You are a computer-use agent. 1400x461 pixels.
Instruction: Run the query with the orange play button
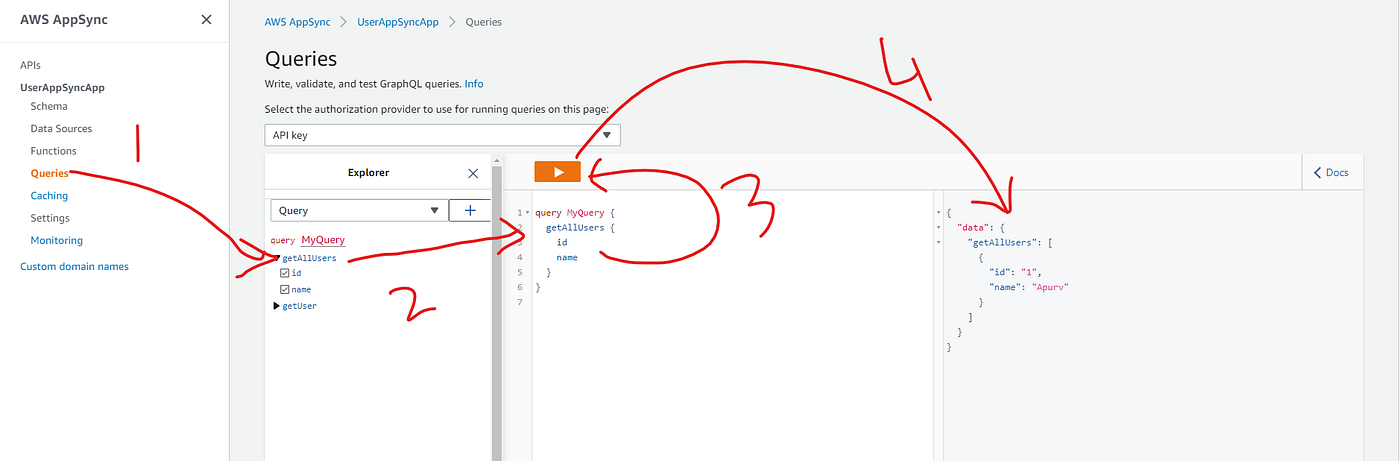click(558, 172)
